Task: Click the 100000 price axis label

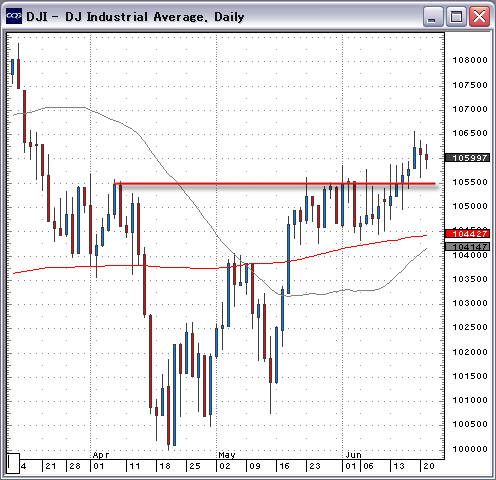Action: (x=470, y=449)
